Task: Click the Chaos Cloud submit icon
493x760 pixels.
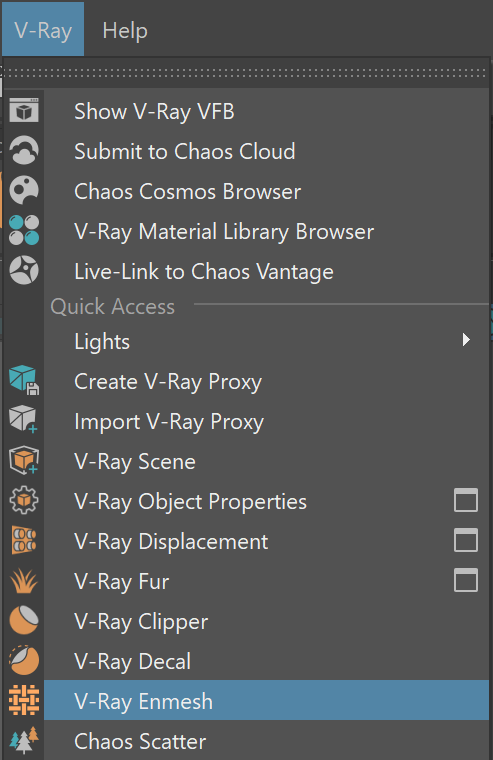Action: pyautogui.click(x=24, y=150)
